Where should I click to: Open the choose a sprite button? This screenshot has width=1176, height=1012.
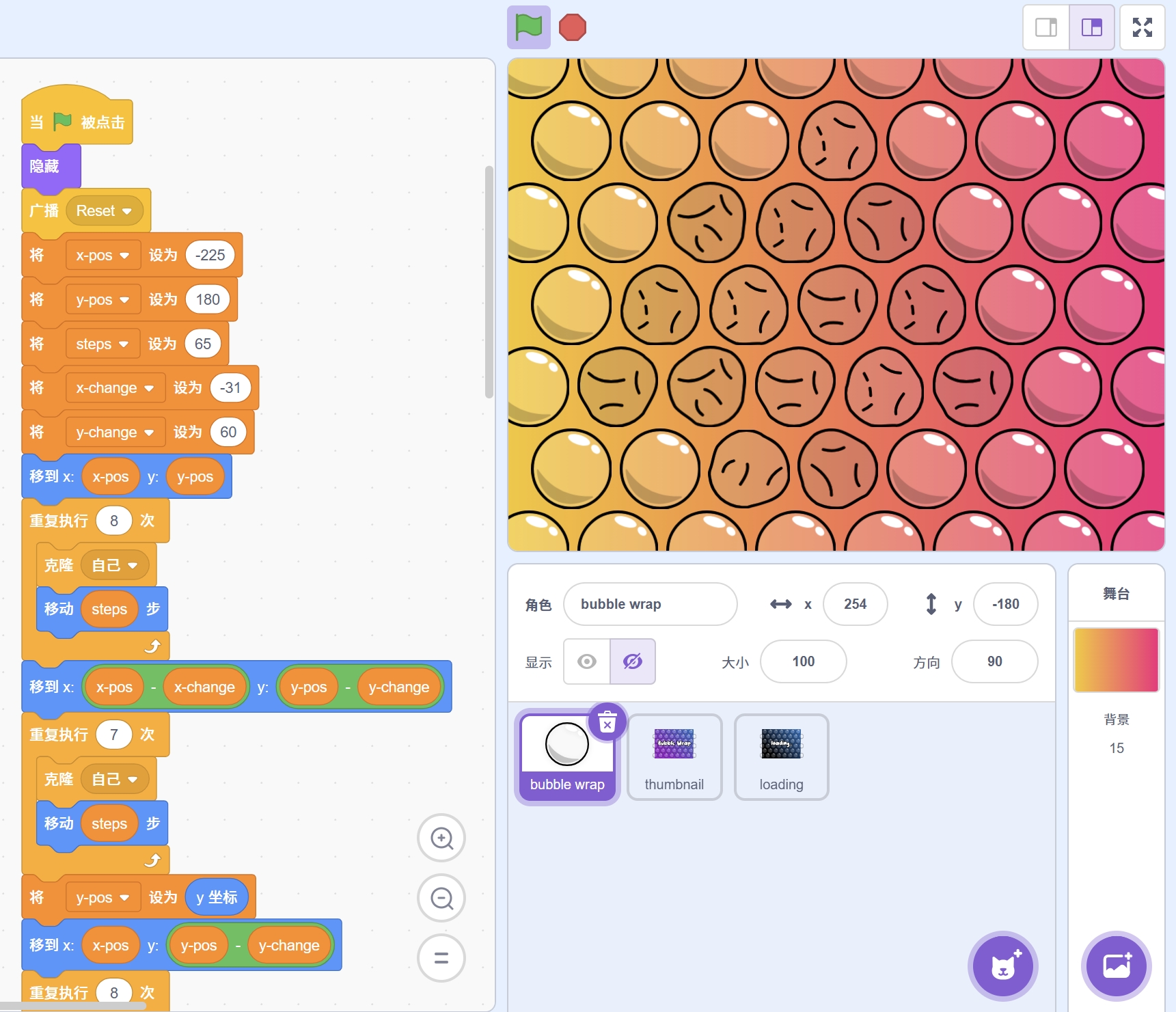1002,966
